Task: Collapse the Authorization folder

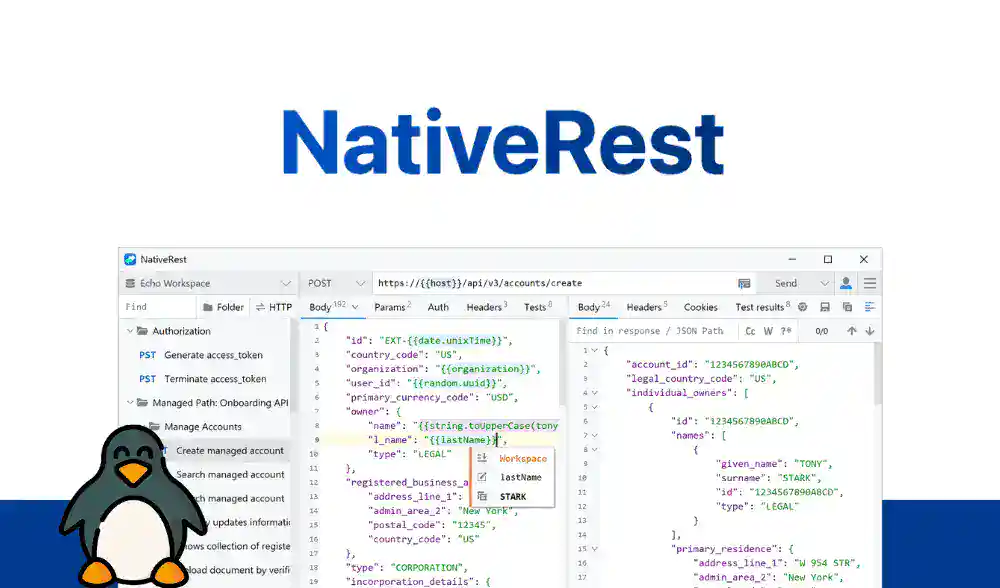Action: click(129, 331)
